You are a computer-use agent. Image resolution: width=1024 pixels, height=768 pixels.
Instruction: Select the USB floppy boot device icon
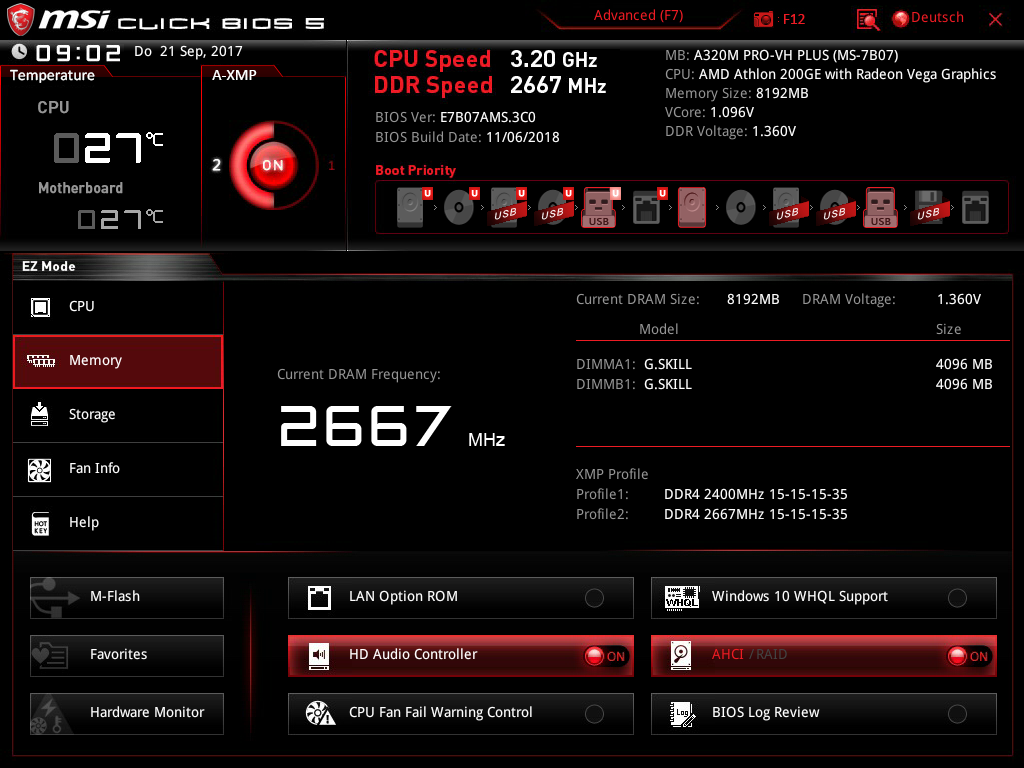pyautogui.click(x=929, y=208)
